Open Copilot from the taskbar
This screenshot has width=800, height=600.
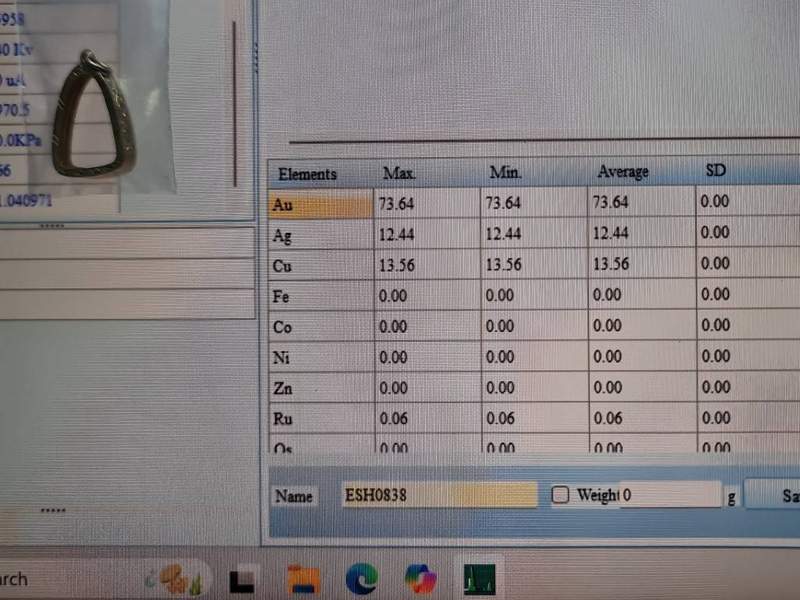click(420, 579)
